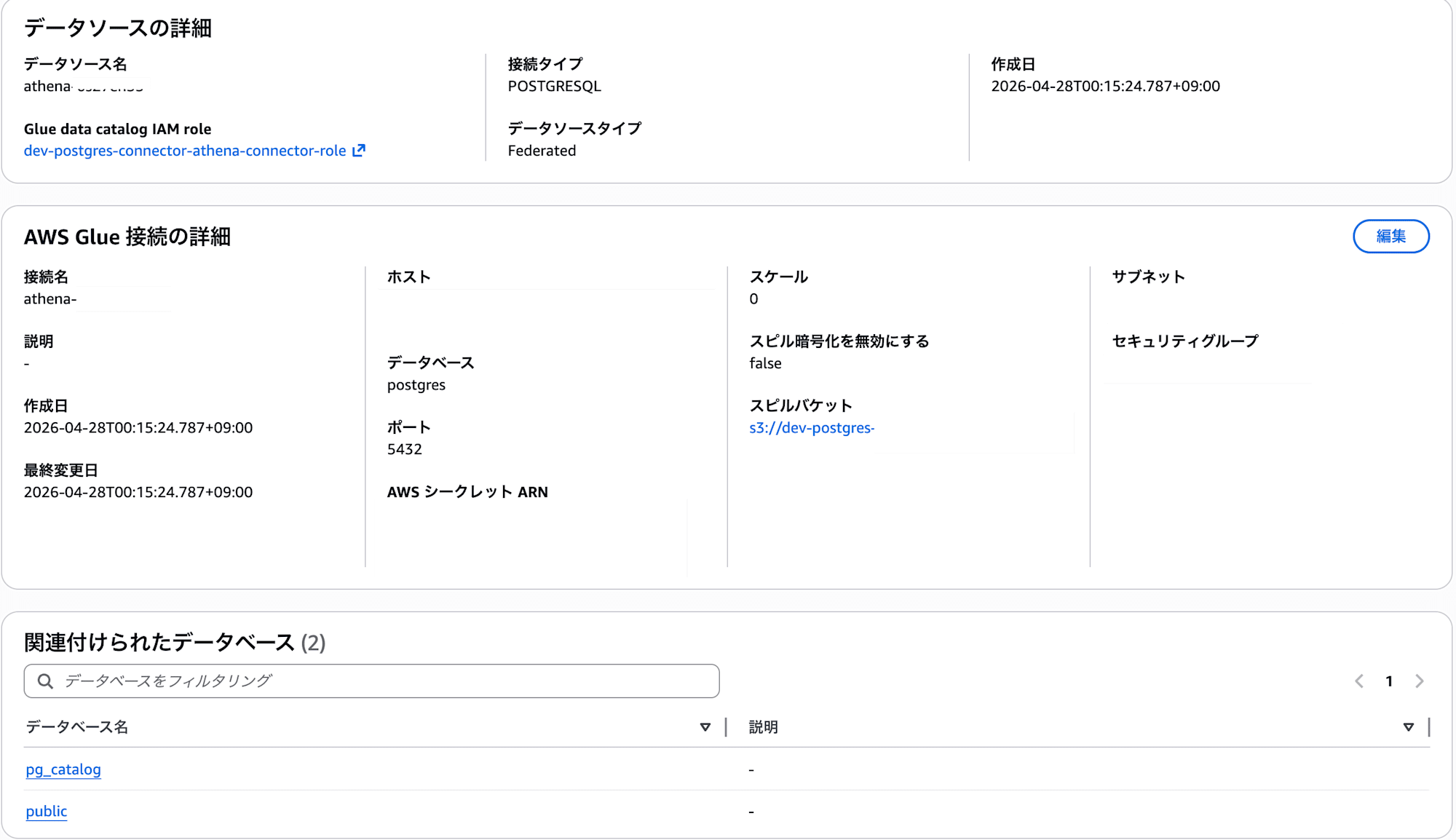Expand the pagination page selector showing 1
The height and width of the screenshot is (840, 1456).
[x=1388, y=681]
